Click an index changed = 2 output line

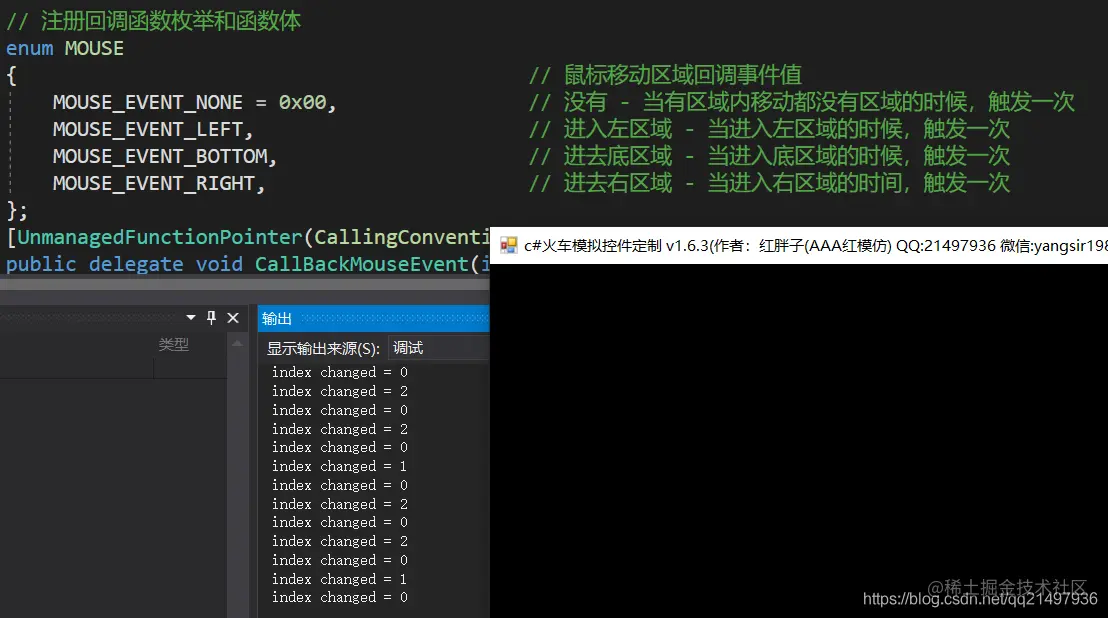pyautogui.click(x=340, y=391)
